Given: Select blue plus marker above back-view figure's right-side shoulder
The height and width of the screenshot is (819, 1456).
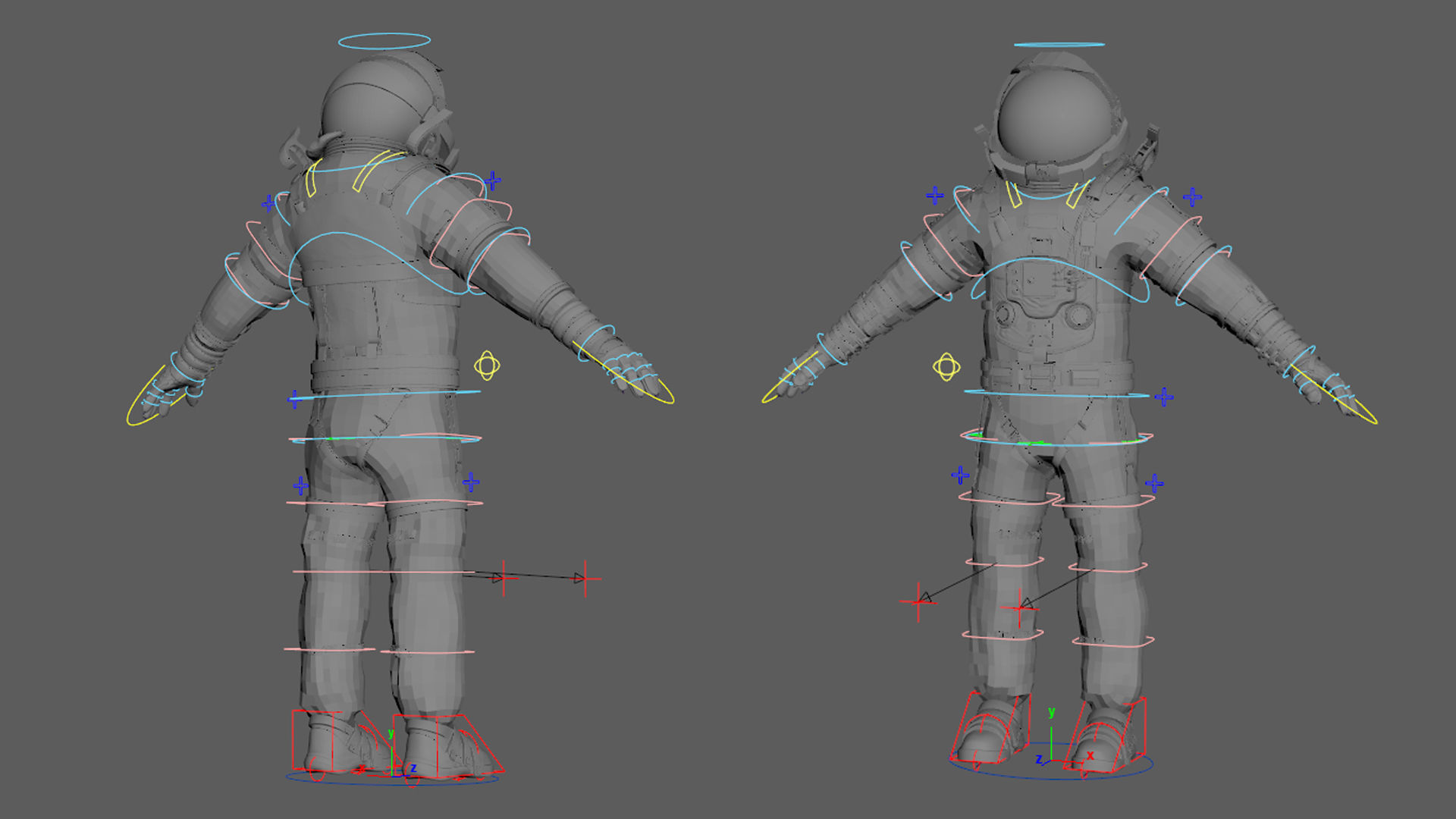Looking at the screenshot, I should 493,180.
